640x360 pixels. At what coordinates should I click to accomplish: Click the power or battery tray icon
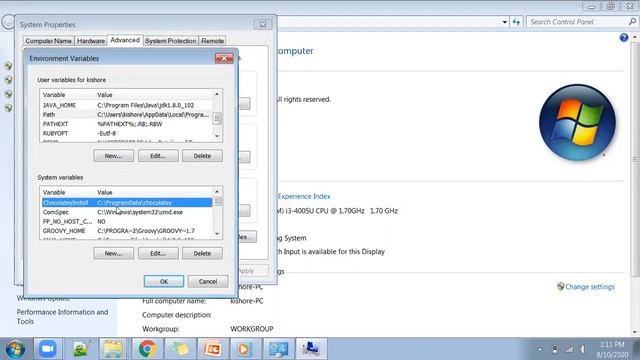555,349
